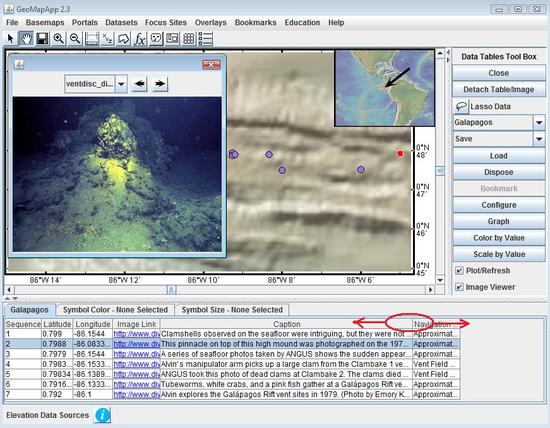Click the Close button in Data Tables Tool Box
This screenshot has width=550, height=428.
click(499, 73)
